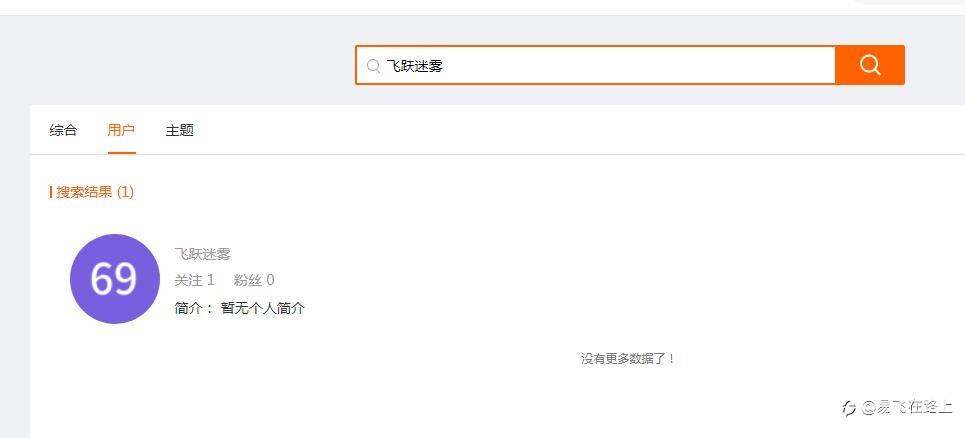Click the 没有更多数据了！ end message
This screenshot has width=965, height=438.
point(628,358)
